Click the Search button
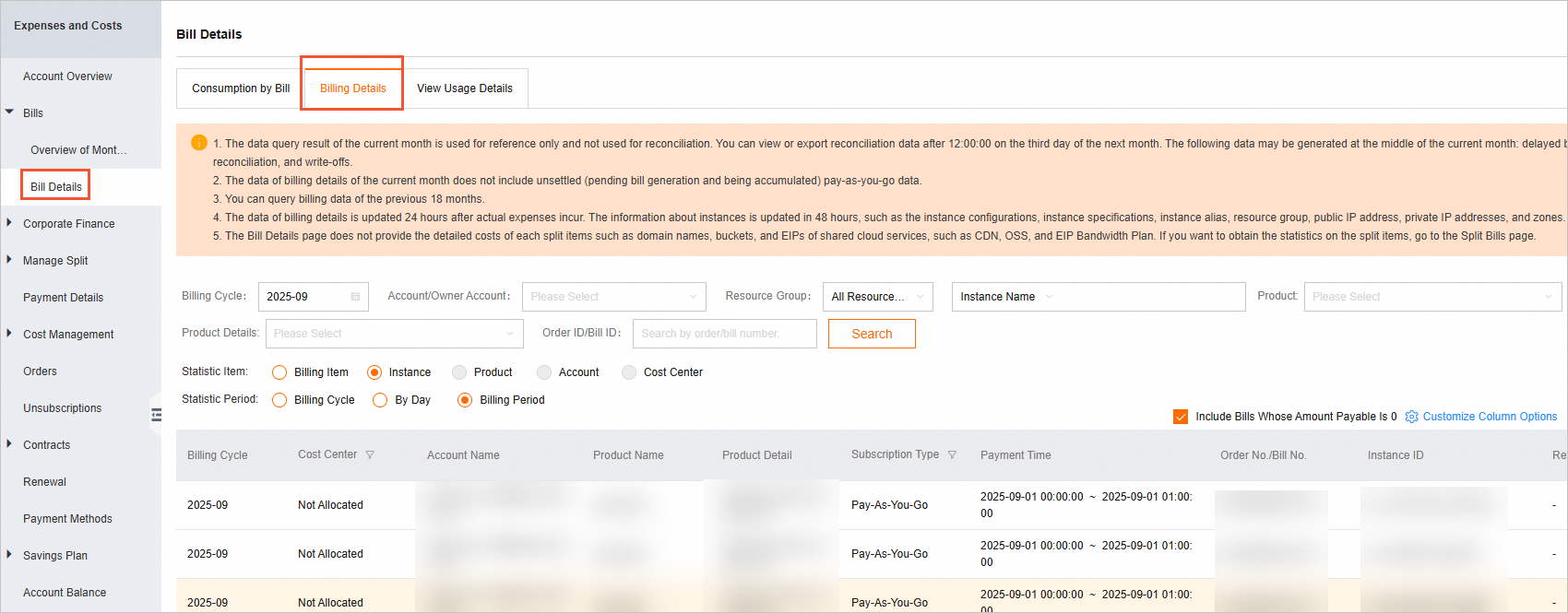The width and height of the screenshot is (1568, 613). click(x=872, y=334)
